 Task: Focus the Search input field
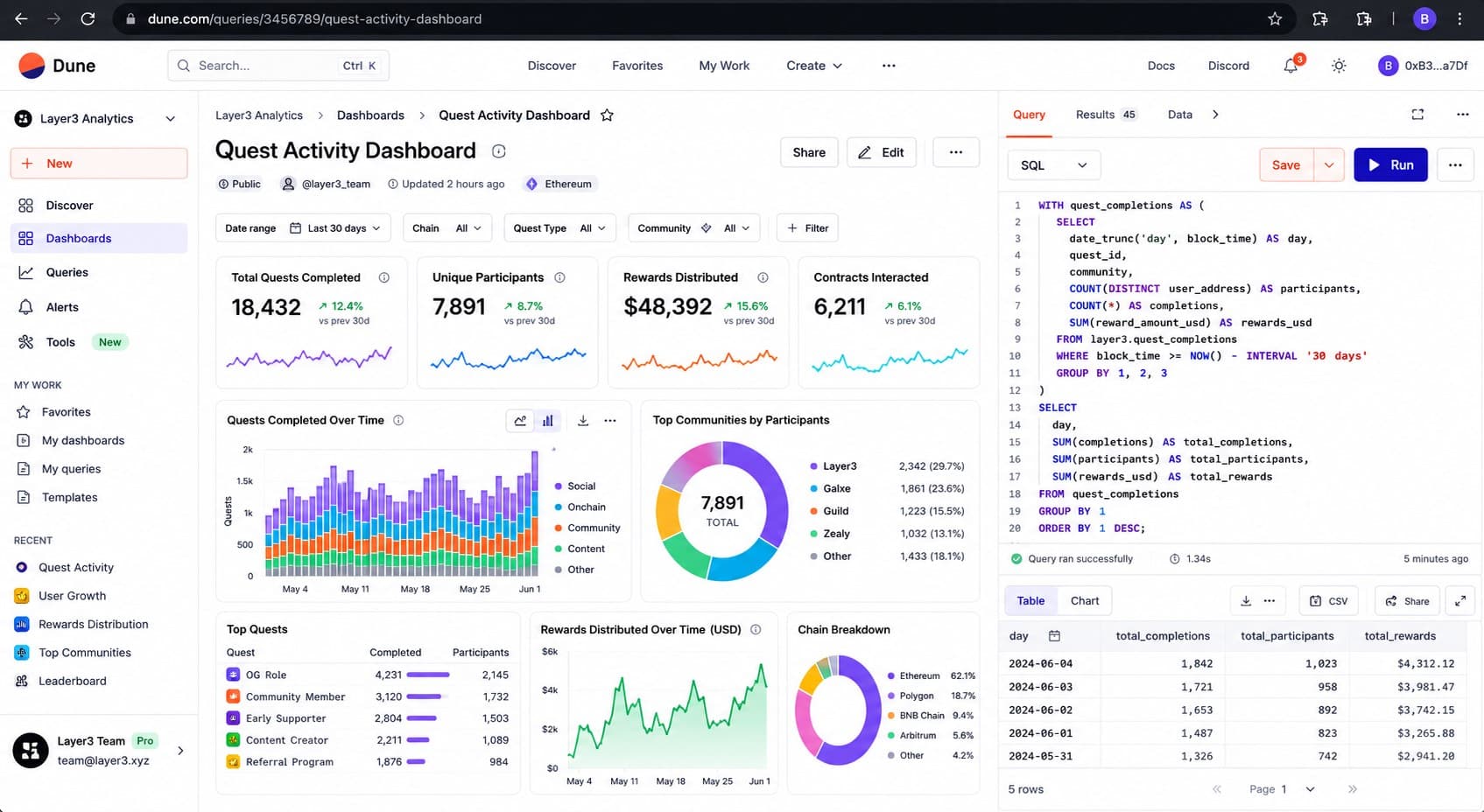click(x=278, y=66)
